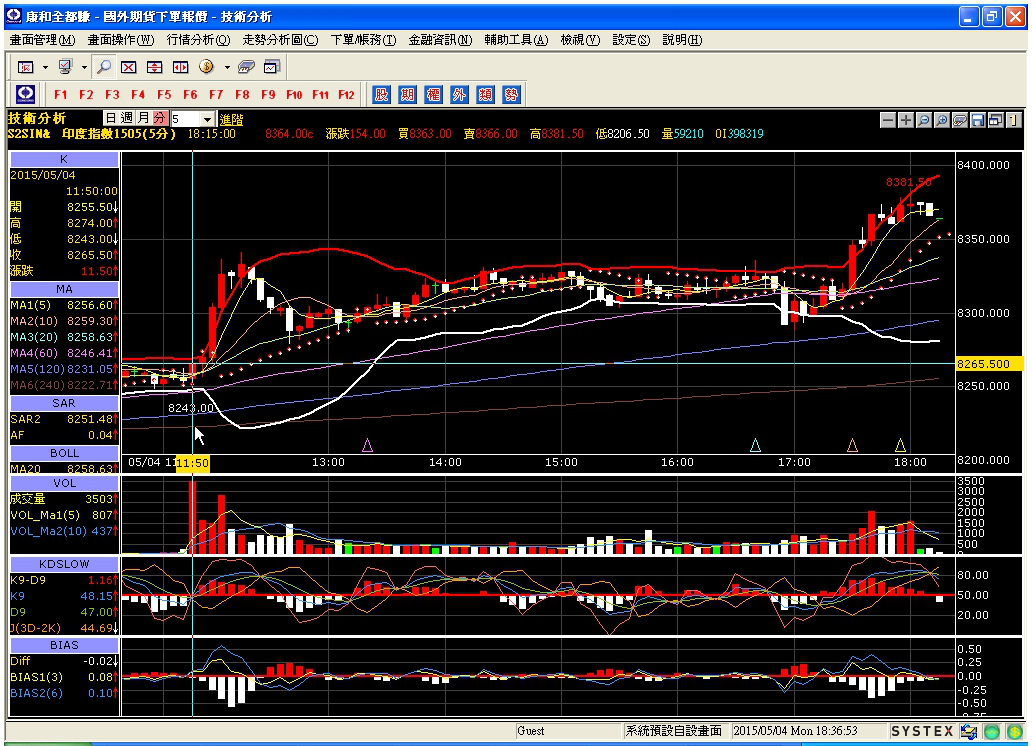Select the 月 monthly period toggle
1032x746 pixels.
click(143, 118)
